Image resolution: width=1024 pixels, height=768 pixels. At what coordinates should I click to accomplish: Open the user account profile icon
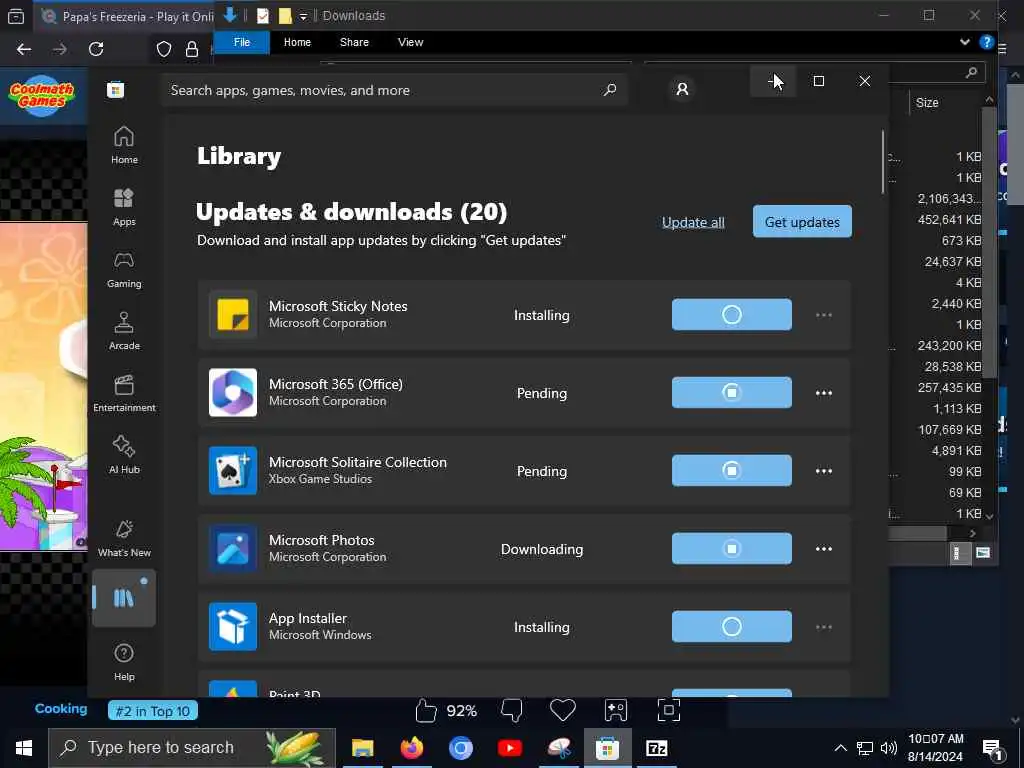682,89
